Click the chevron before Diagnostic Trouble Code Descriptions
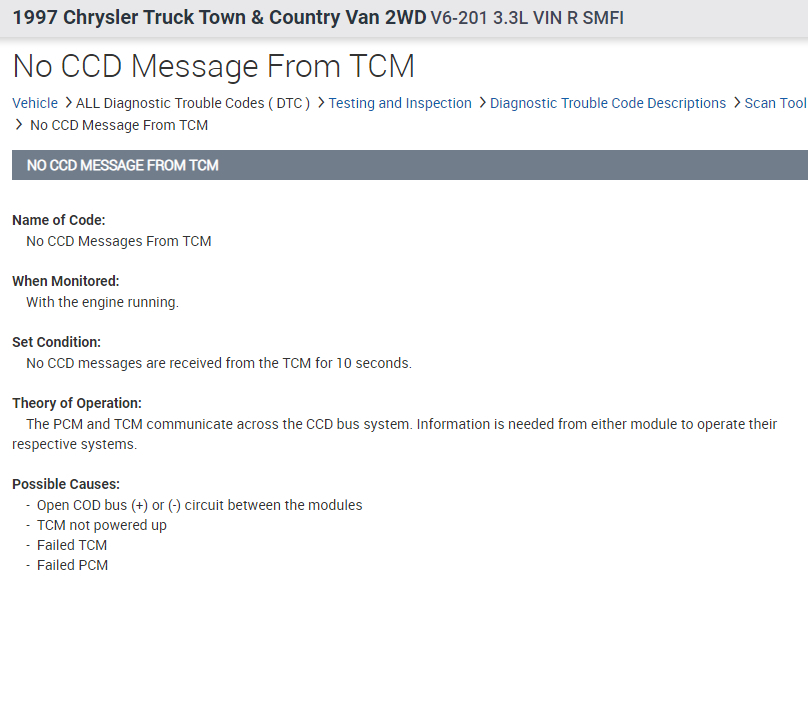 pyautogui.click(x=482, y=103)
